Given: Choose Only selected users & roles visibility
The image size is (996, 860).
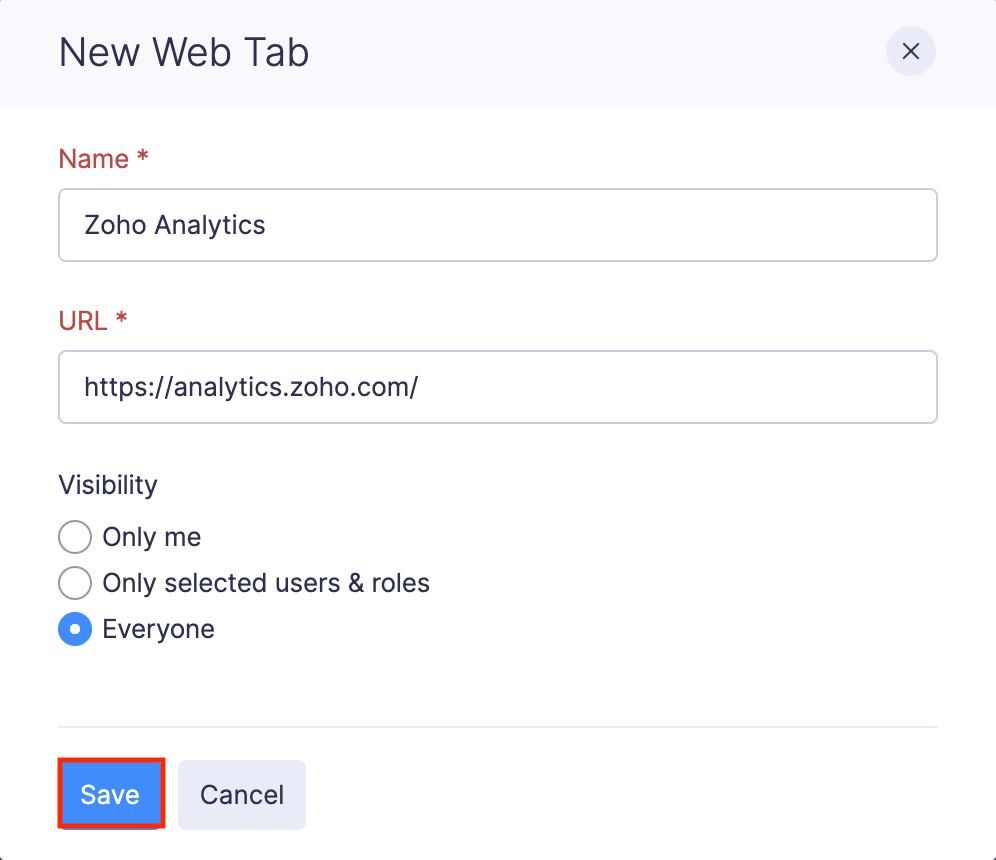Looking at the screenshot, I should (x=74, y=583).
